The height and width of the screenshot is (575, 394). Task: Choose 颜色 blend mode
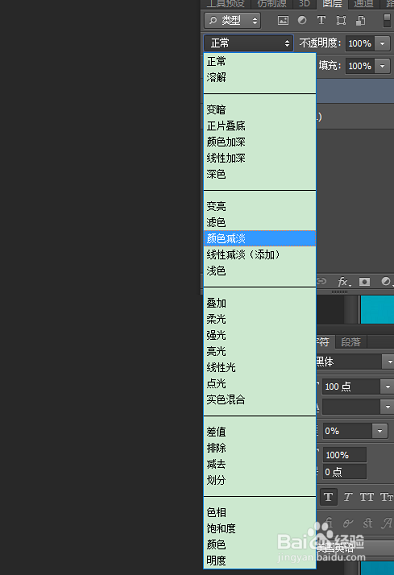pos(260,545)
